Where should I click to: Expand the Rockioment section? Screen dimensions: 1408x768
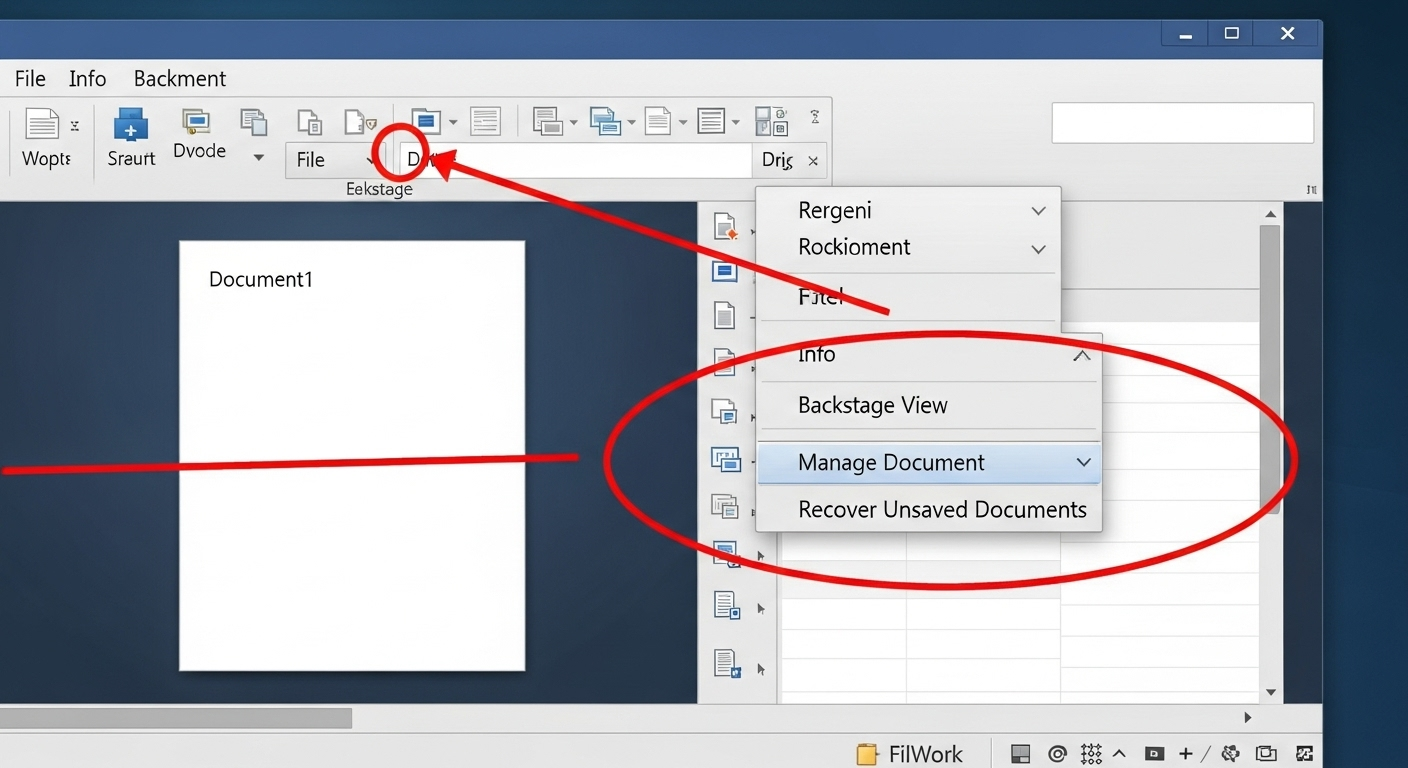[1038, 249]
